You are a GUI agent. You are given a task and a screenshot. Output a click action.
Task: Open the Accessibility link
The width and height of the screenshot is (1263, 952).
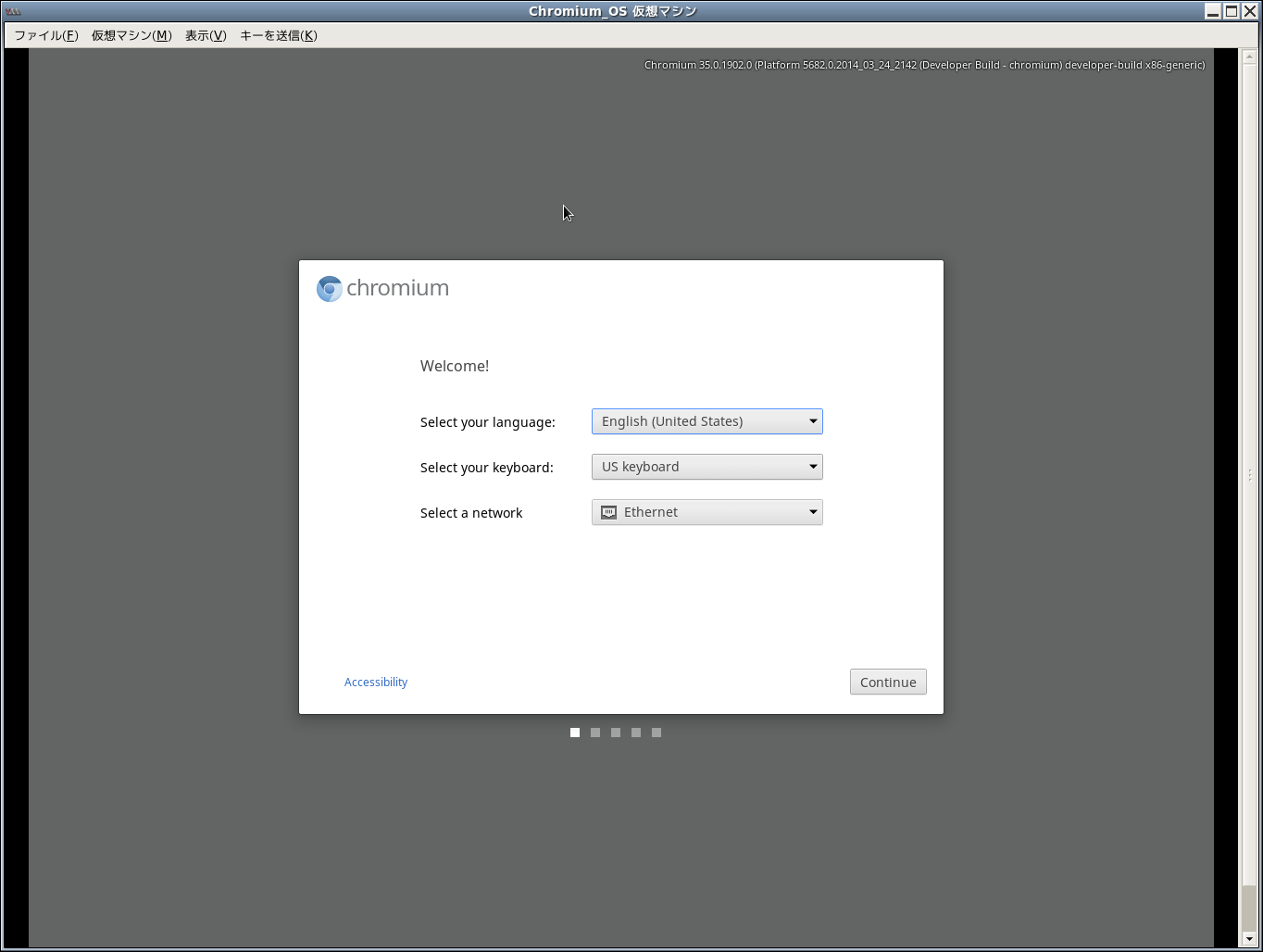pyautogui.click(x=376, y=683)
